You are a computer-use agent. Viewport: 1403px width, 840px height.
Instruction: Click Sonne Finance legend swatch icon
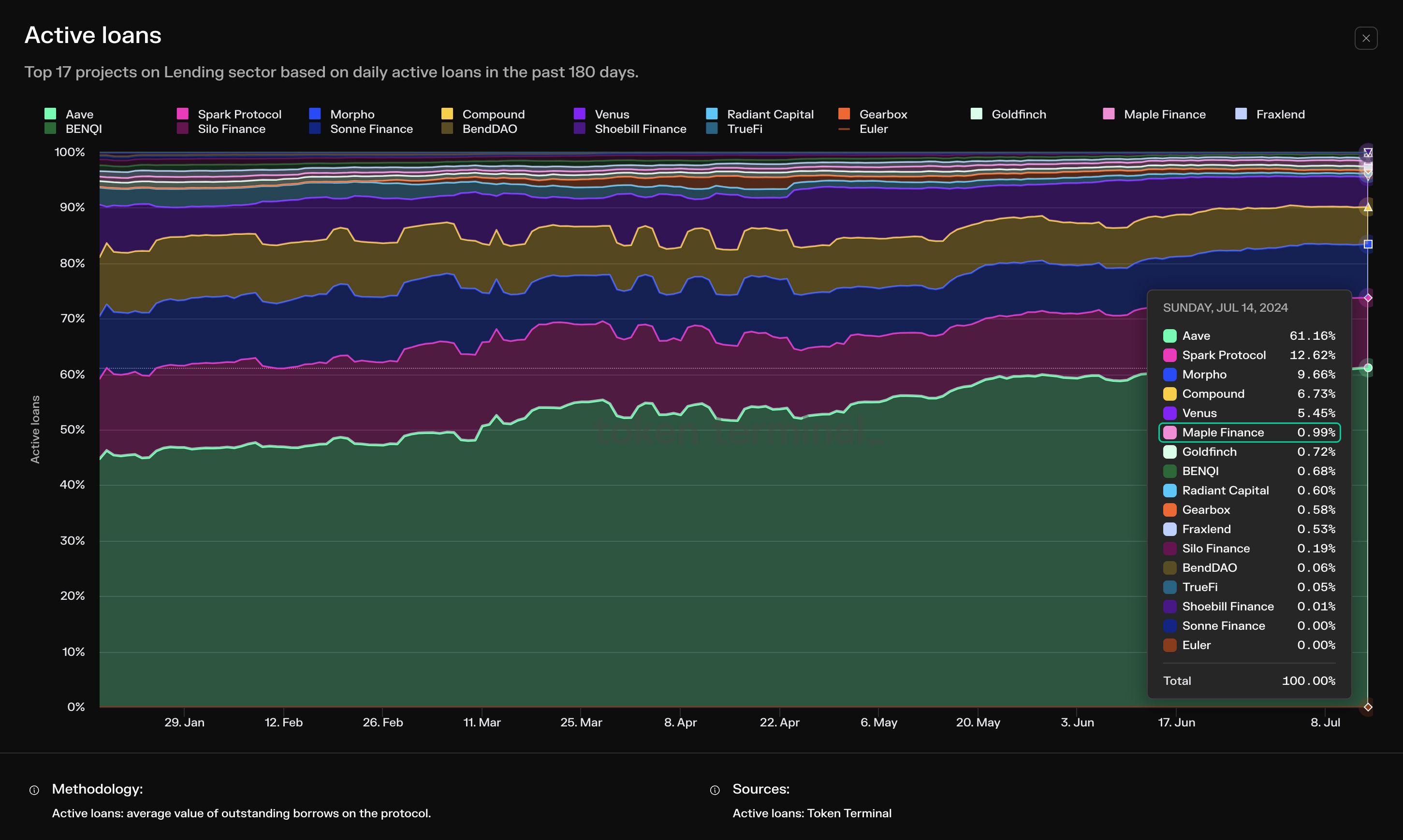coord(315,129)
